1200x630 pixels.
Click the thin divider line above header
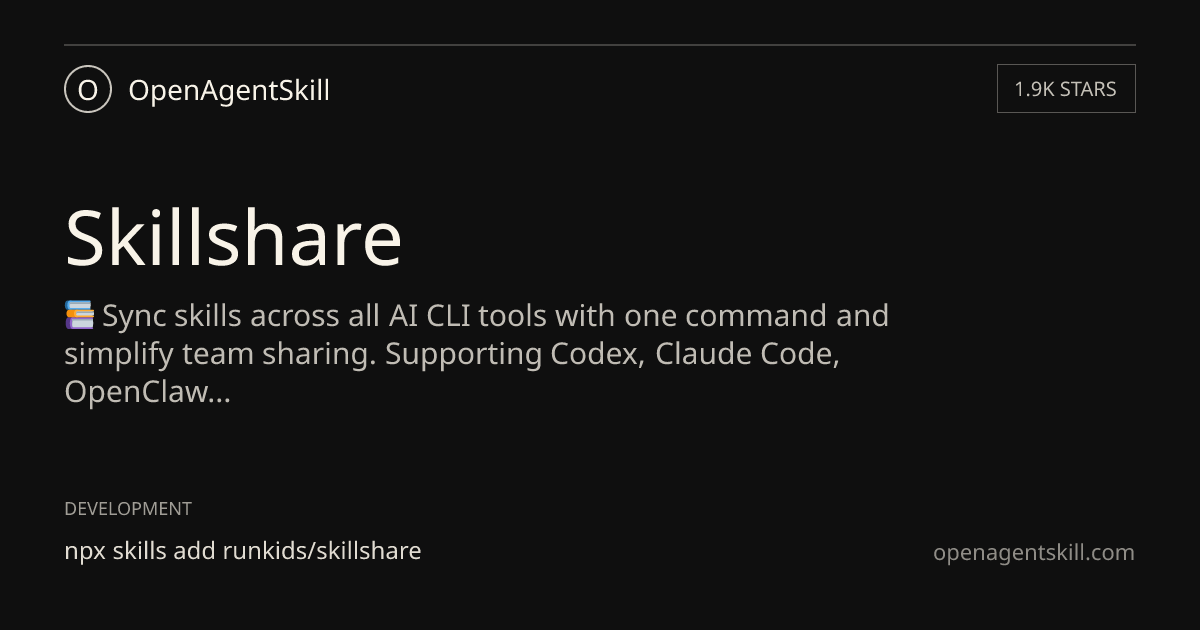[x=600, y=45]
